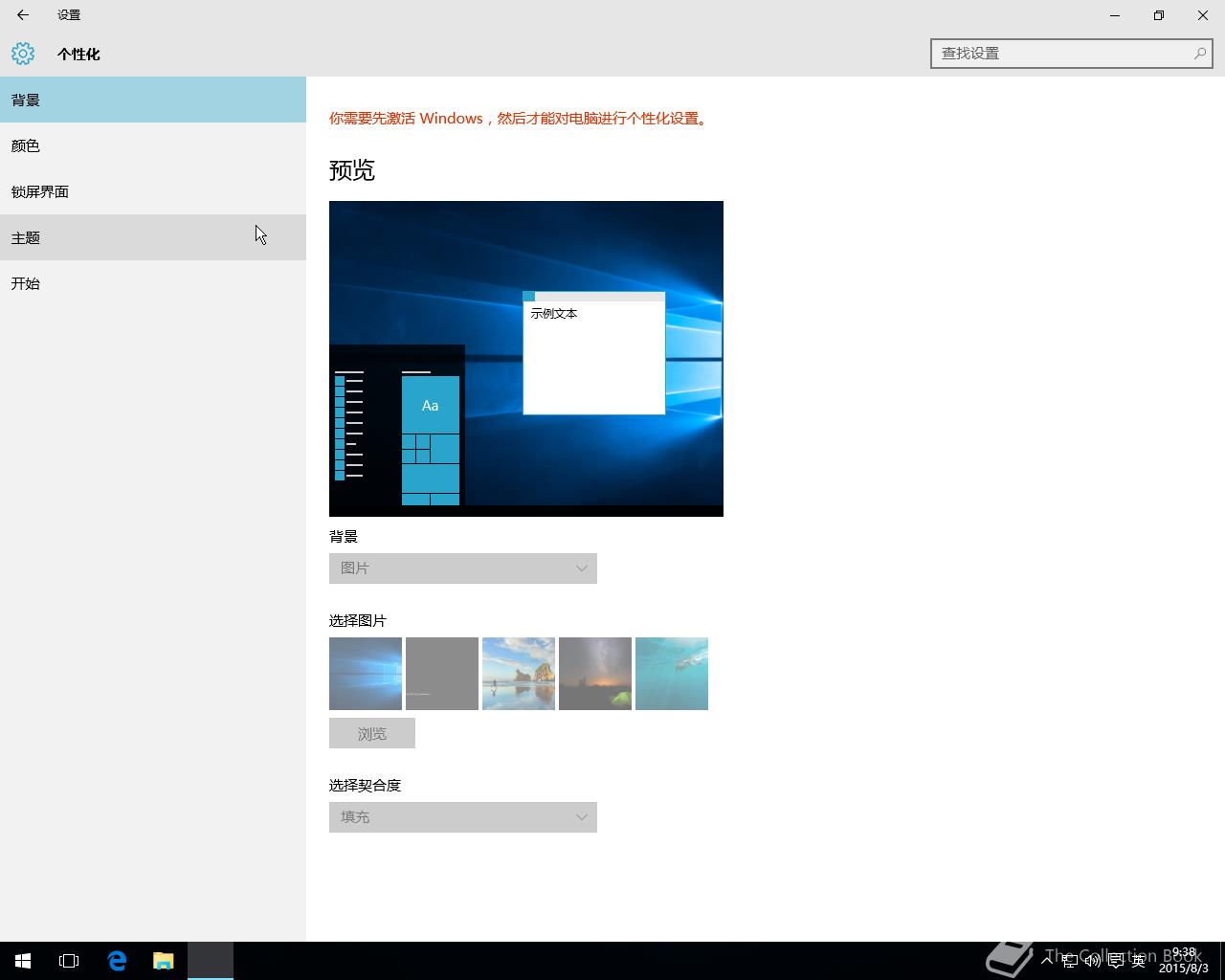Select the 颜色 sidebar item
1225x980 pixels.
153,145
